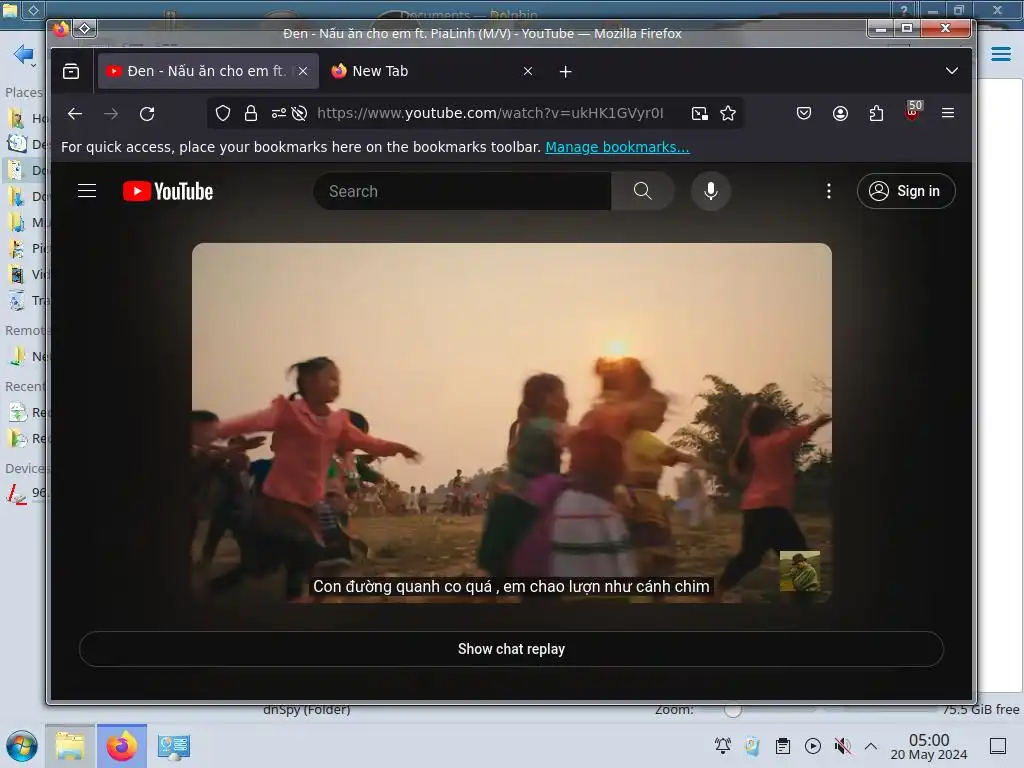Go forward one page in Firefox
The height and width of the screenshot is (768, 1024).
pyautogui.click(x=111, y=114)
